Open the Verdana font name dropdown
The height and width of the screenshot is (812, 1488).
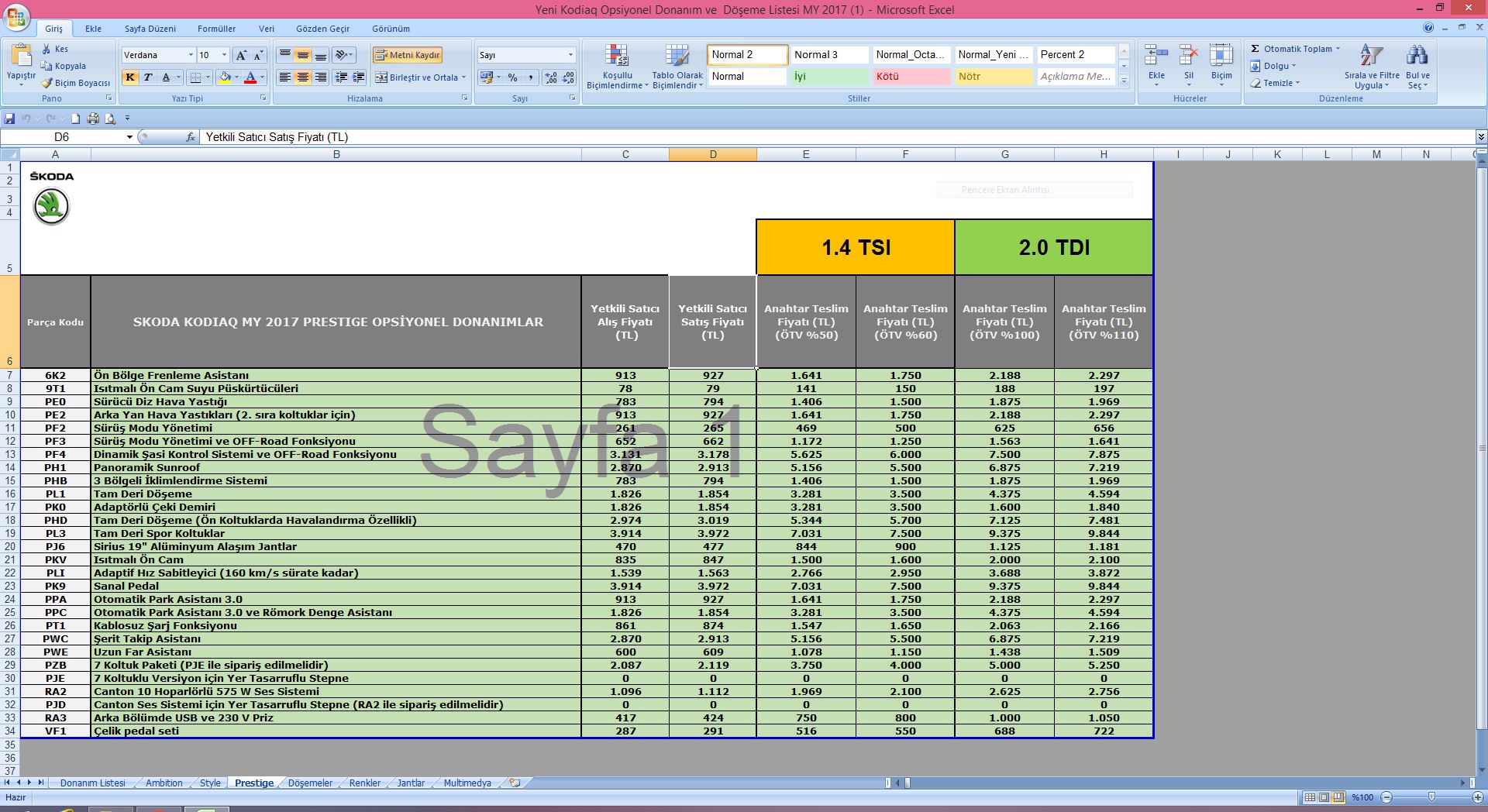coord(191,55)
